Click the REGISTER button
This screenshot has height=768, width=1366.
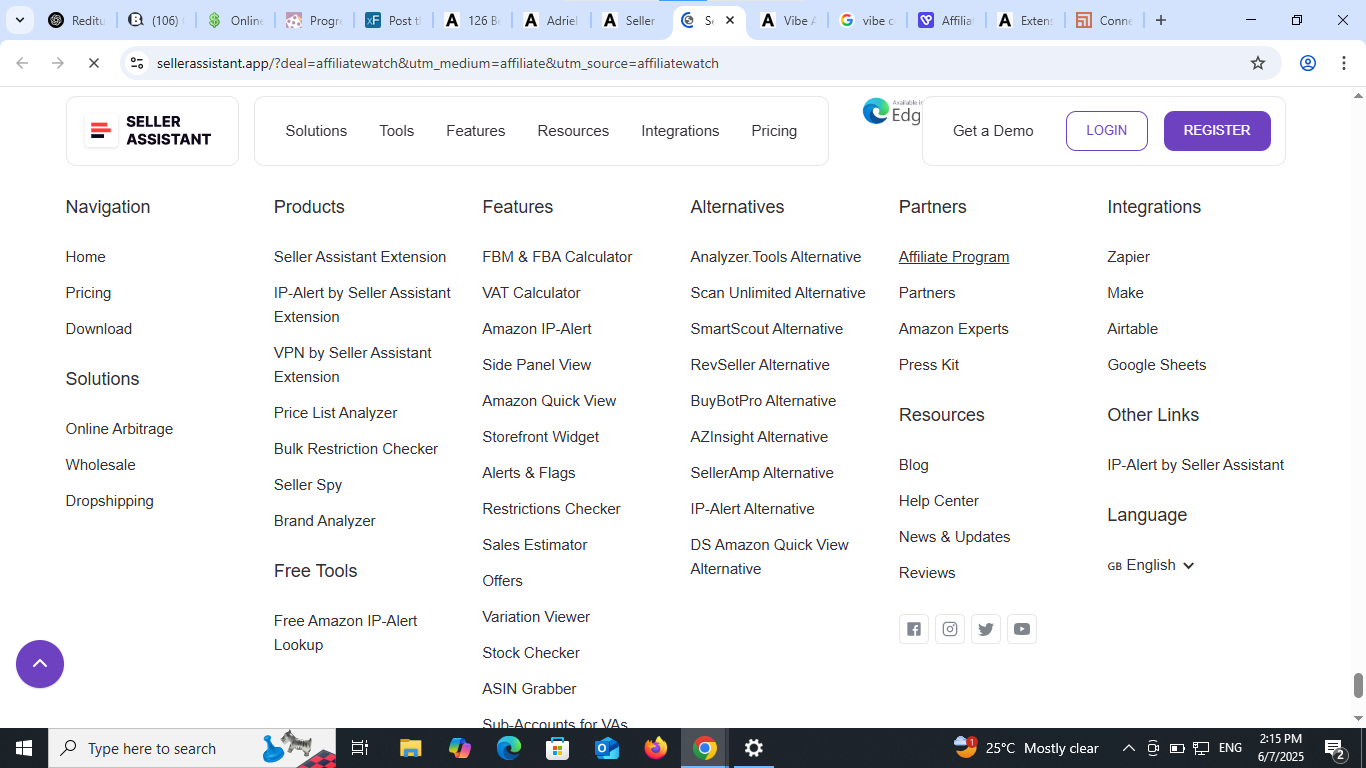pyautogui.click(x=1217, y=131)
